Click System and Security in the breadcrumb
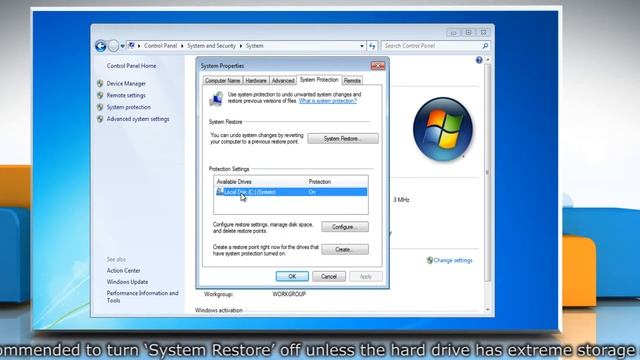 click(211, 46)
